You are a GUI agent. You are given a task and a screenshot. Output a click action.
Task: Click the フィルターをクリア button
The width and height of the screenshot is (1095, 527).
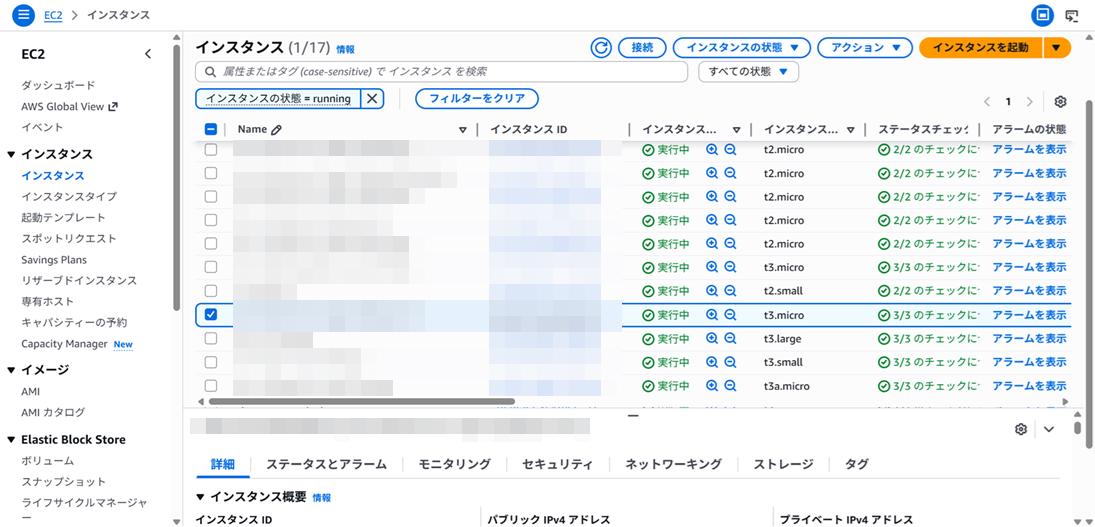pyautogui.click(x=477, y=98)
